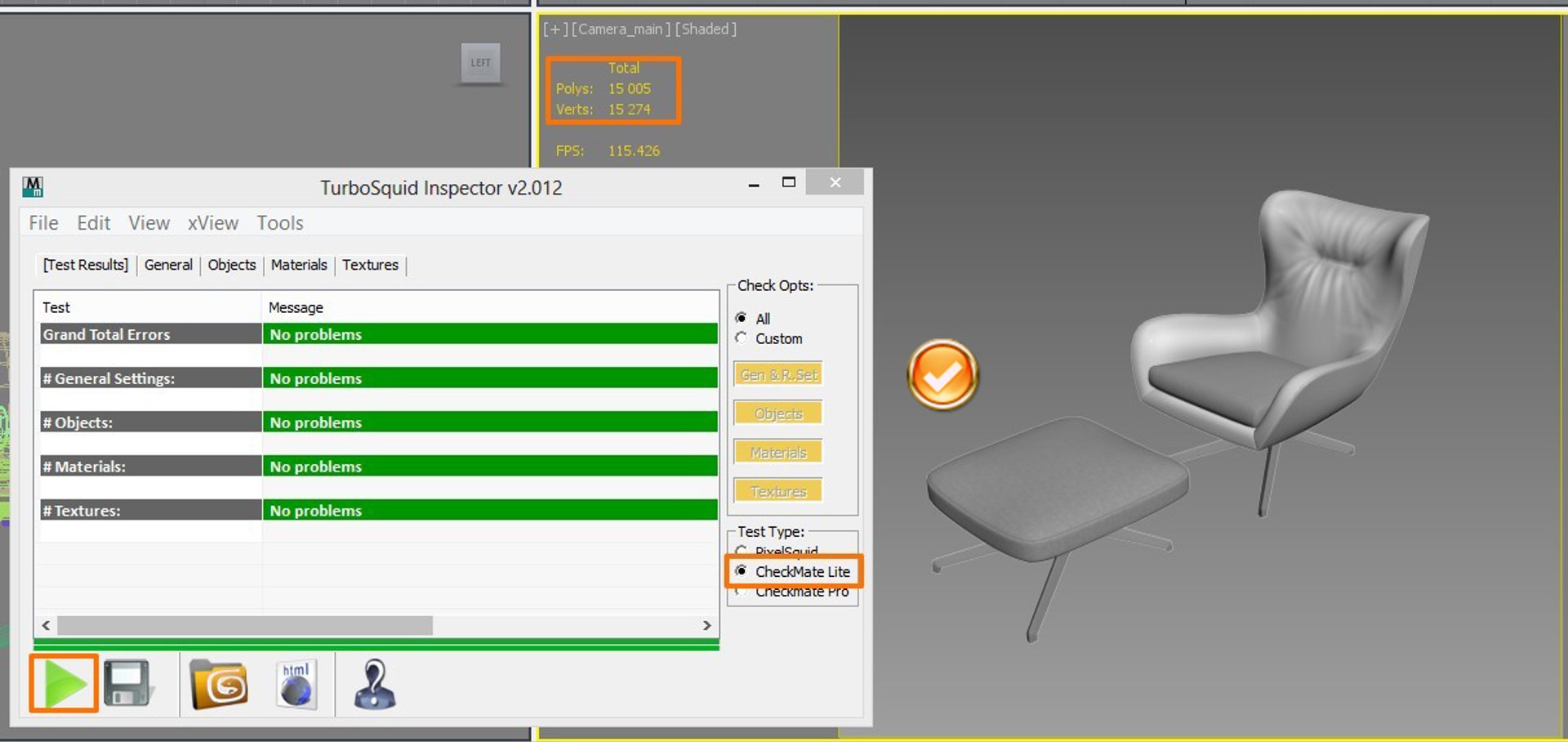Open the Tools menu
Viewport: 1568px width, 742px height.
pos(280,223)
